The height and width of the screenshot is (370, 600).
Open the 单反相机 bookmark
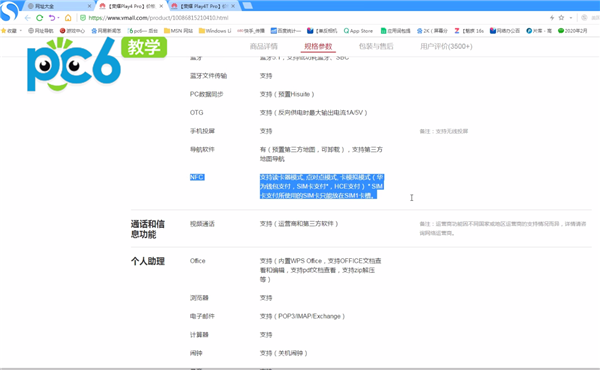[x=322, y=31]
